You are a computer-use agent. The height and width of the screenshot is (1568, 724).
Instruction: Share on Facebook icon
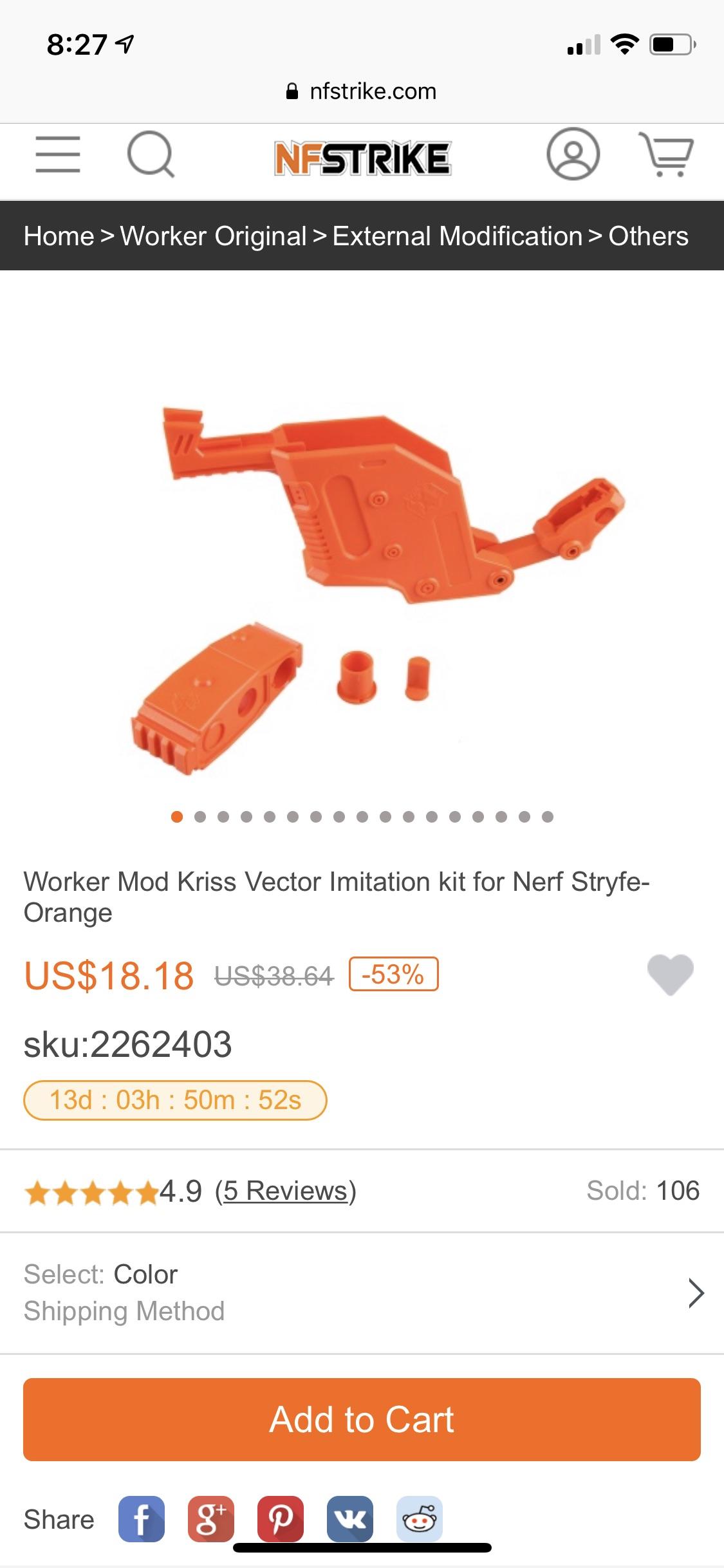click(142, 1519)
